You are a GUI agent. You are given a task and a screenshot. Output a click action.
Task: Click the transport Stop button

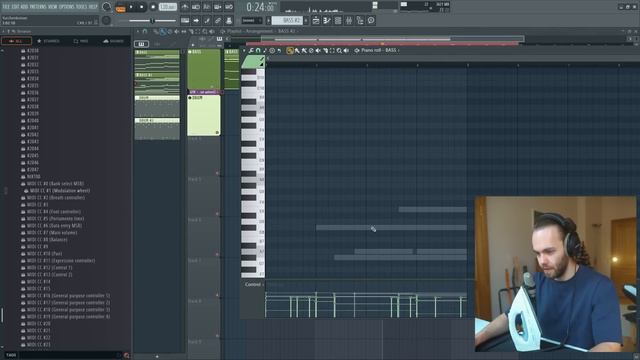pos(142,7)
